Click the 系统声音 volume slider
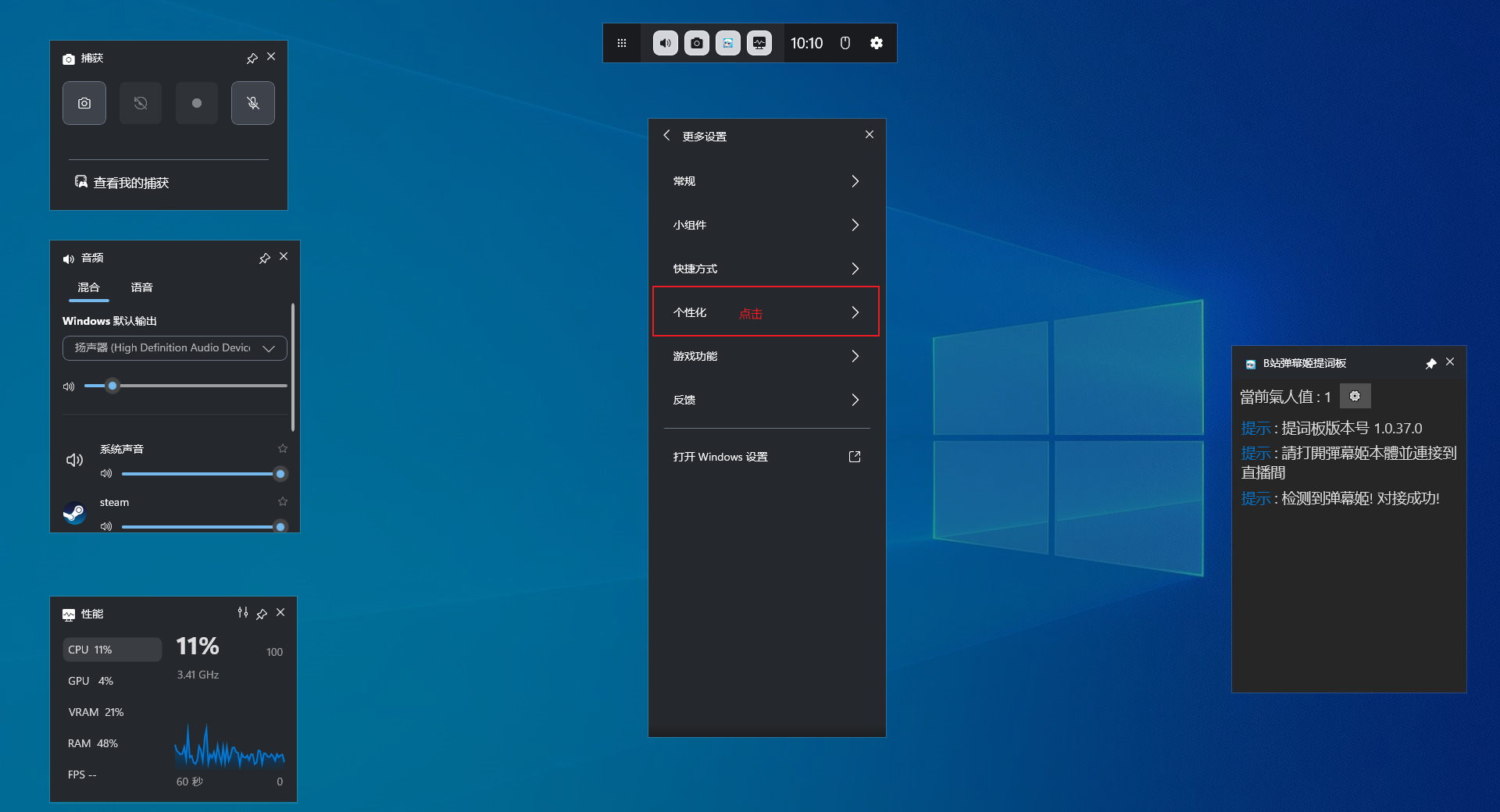This screenshot has height=812, width=1500. pos(200,474)
